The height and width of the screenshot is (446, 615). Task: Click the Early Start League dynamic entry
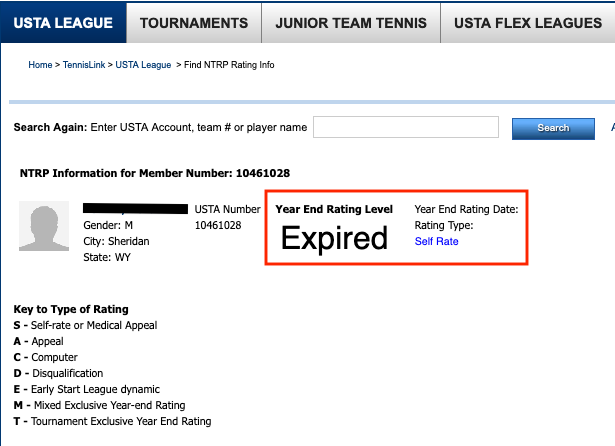pos(87,389)
